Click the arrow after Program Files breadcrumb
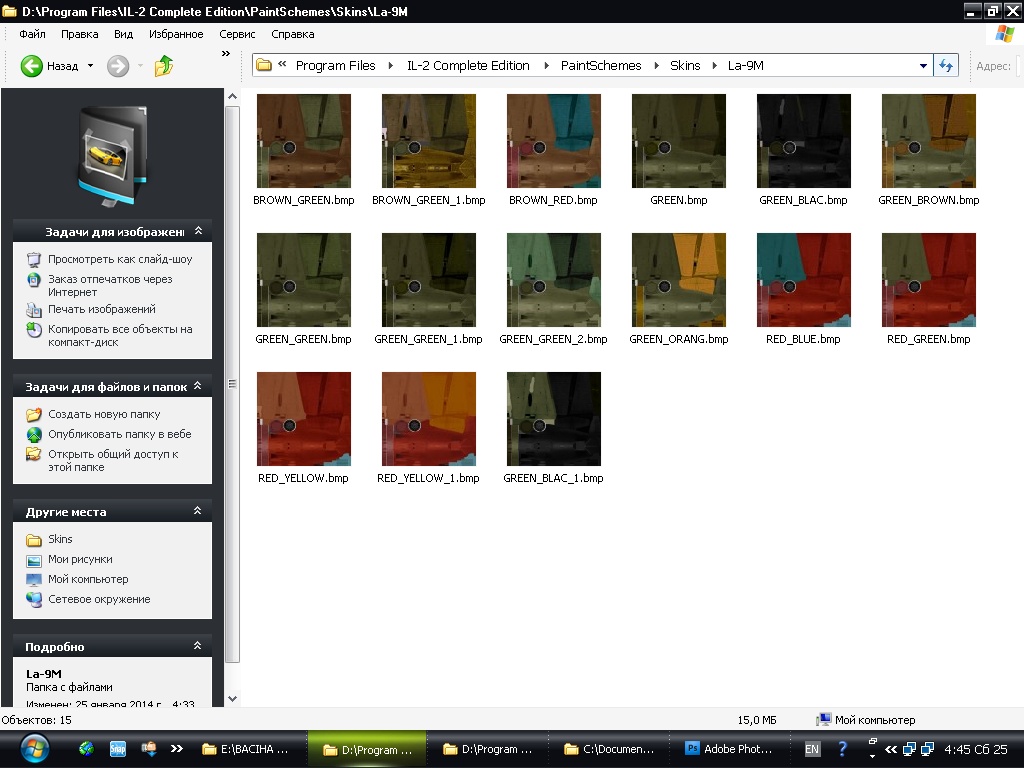The height and width of the screenshot is (768, 1024). (391, 65)
